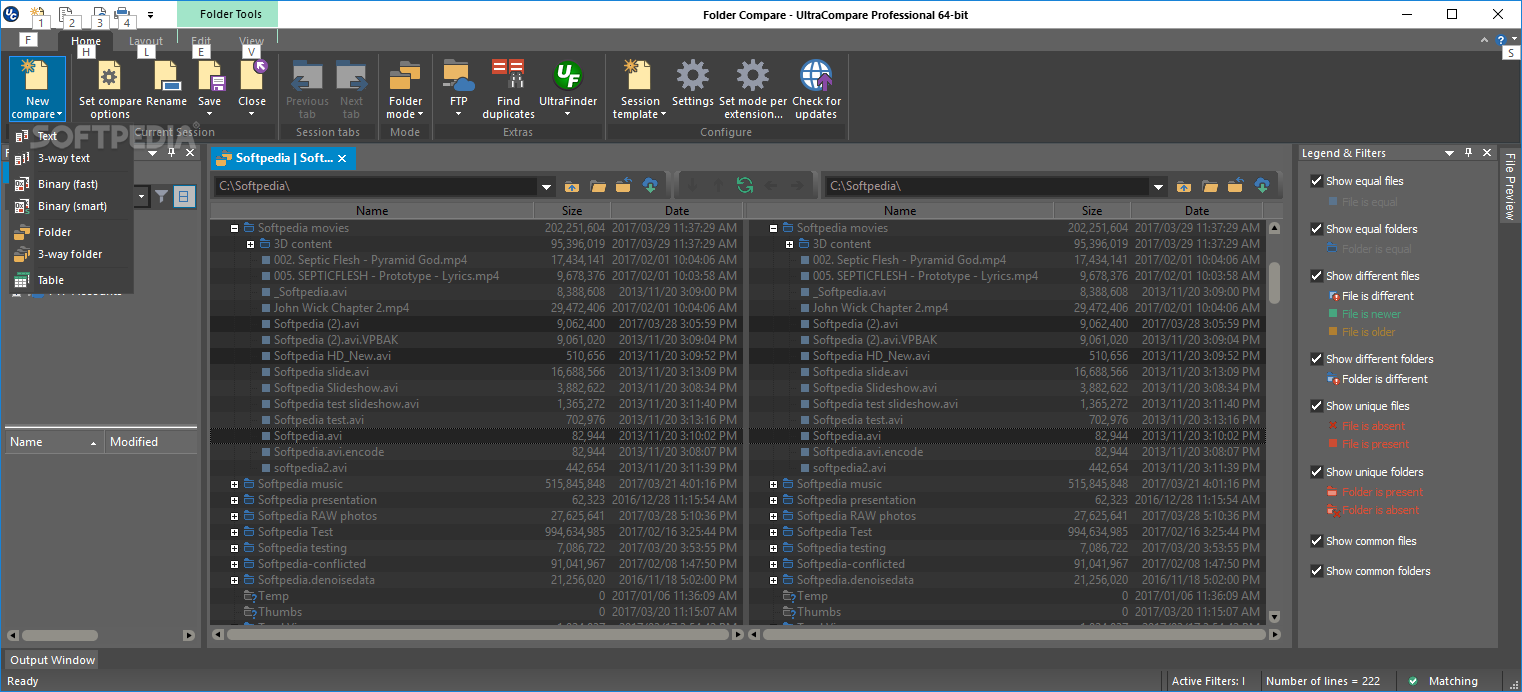Click left pane horizontal scrollbar
The height and width of the screenshot is (692, 1522).
tap(477, 634)
